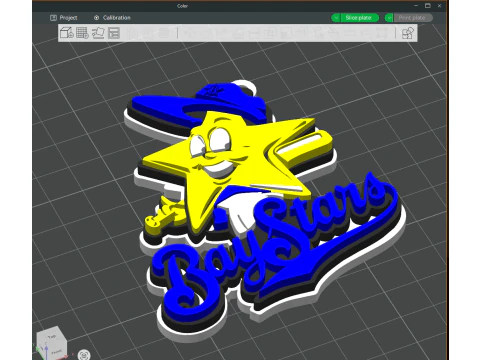Open the Assembly view icon
This screenshot has height=360, width=480.
408,33
